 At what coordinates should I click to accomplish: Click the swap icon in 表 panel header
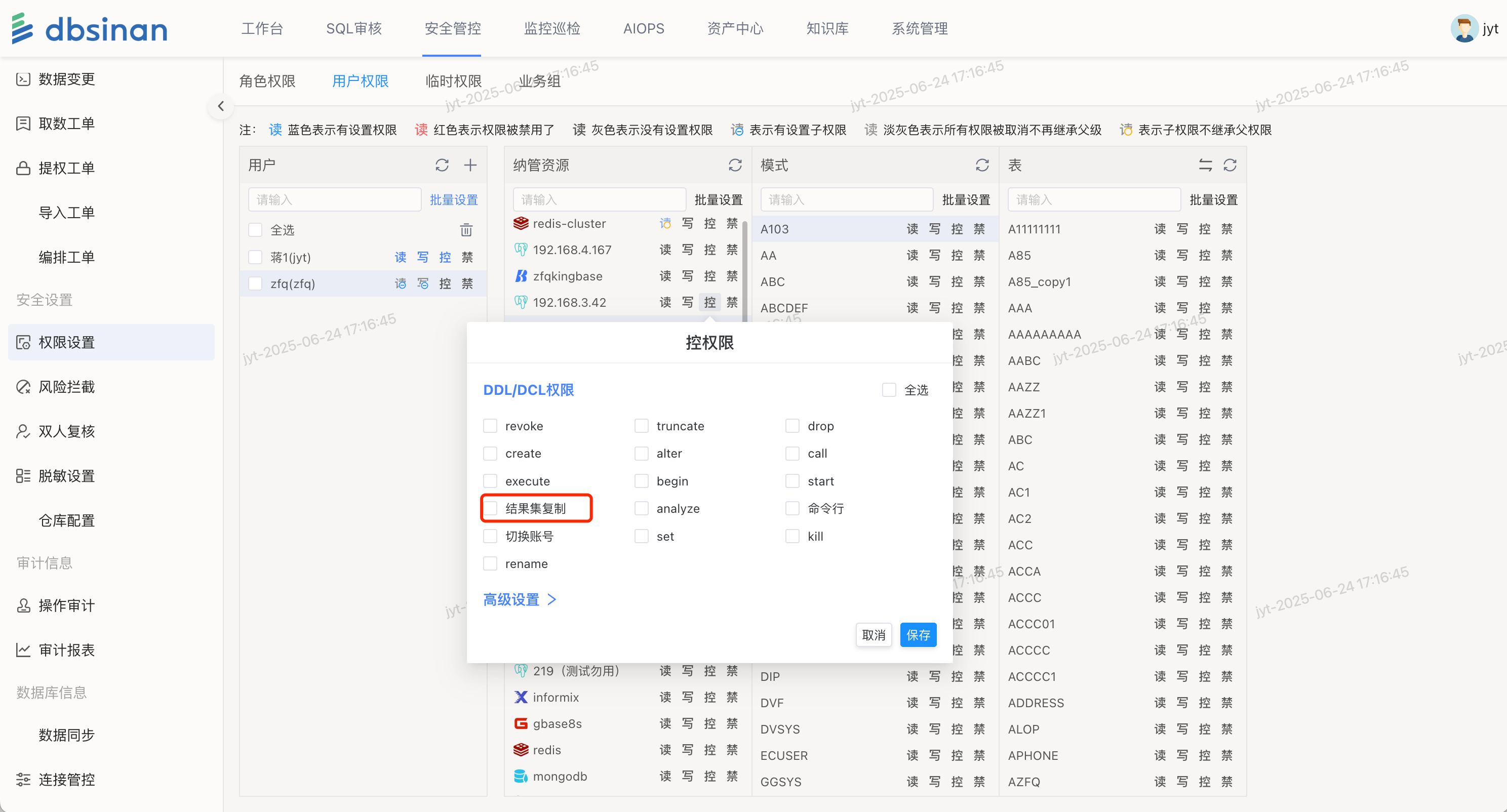point(1205,165)
